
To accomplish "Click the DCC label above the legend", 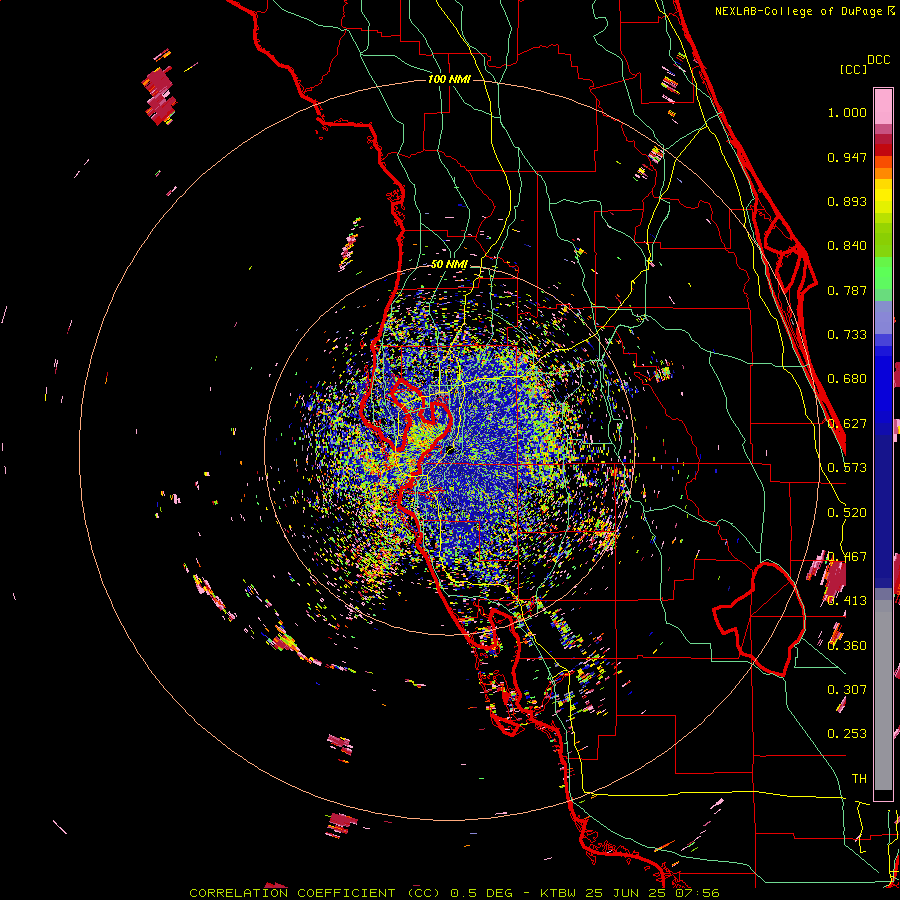I will click(x=878, y=59).
